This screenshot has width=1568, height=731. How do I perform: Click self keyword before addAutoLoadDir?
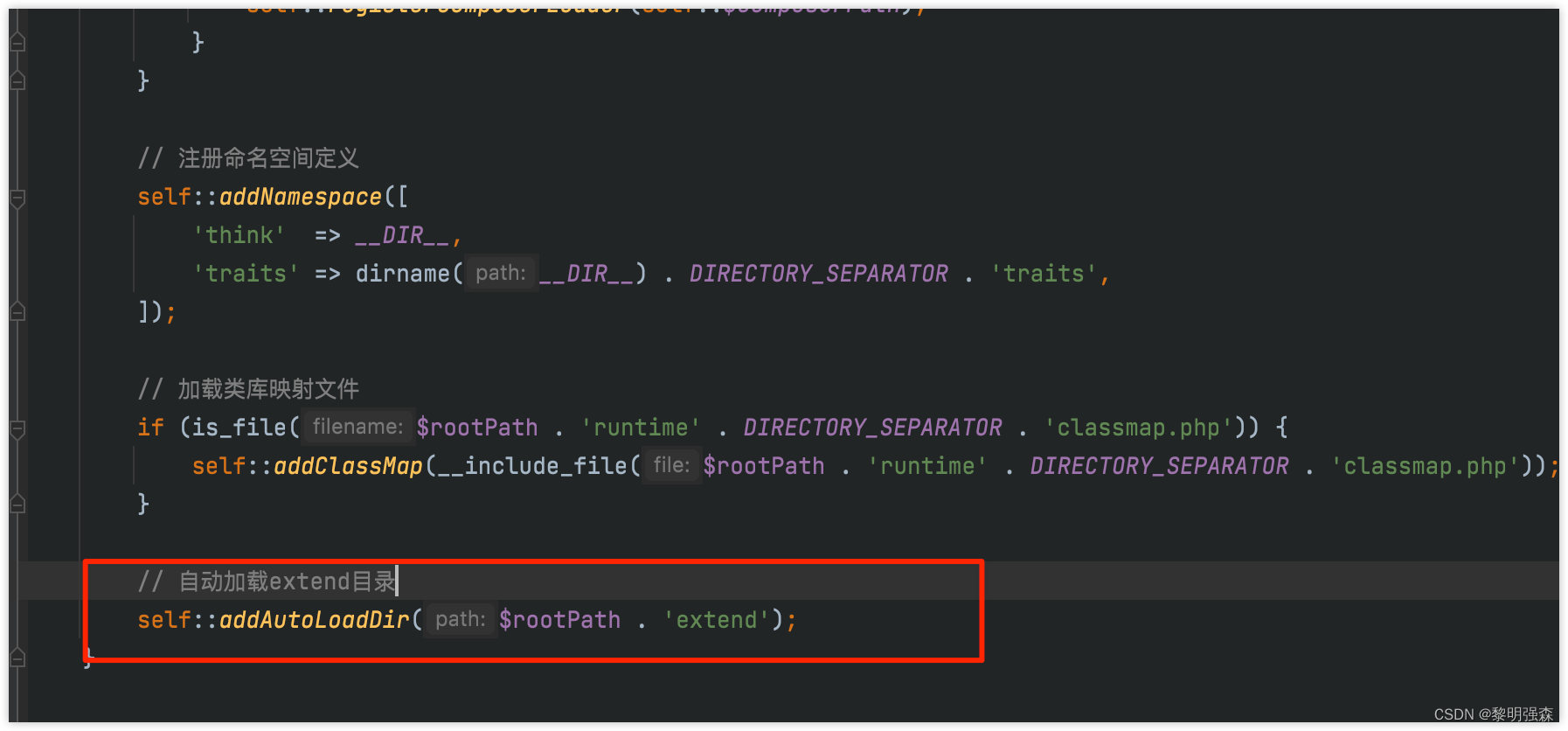coord(164,620)
